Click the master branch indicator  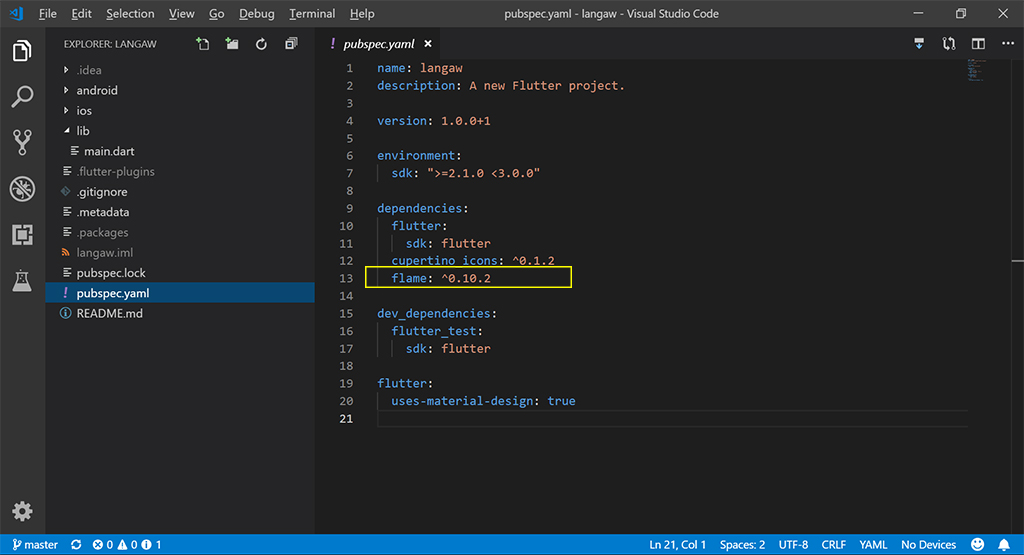click(35, 545)
